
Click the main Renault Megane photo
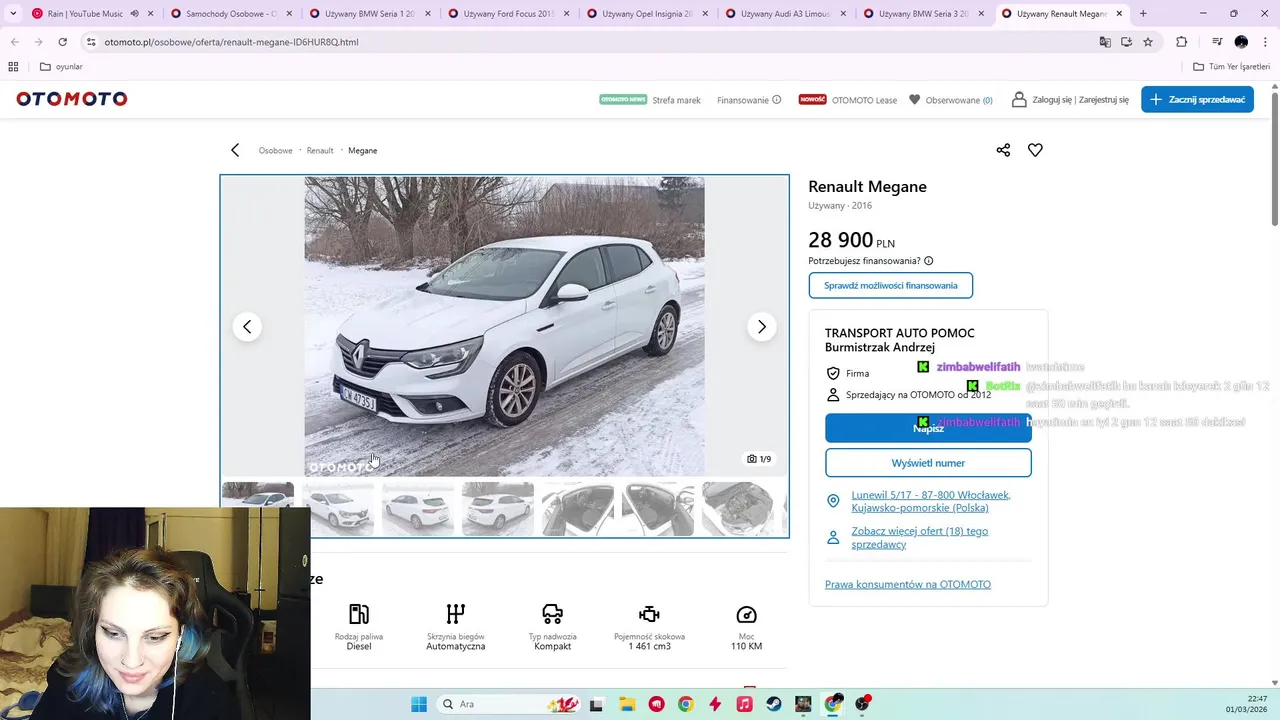(504, 327)
